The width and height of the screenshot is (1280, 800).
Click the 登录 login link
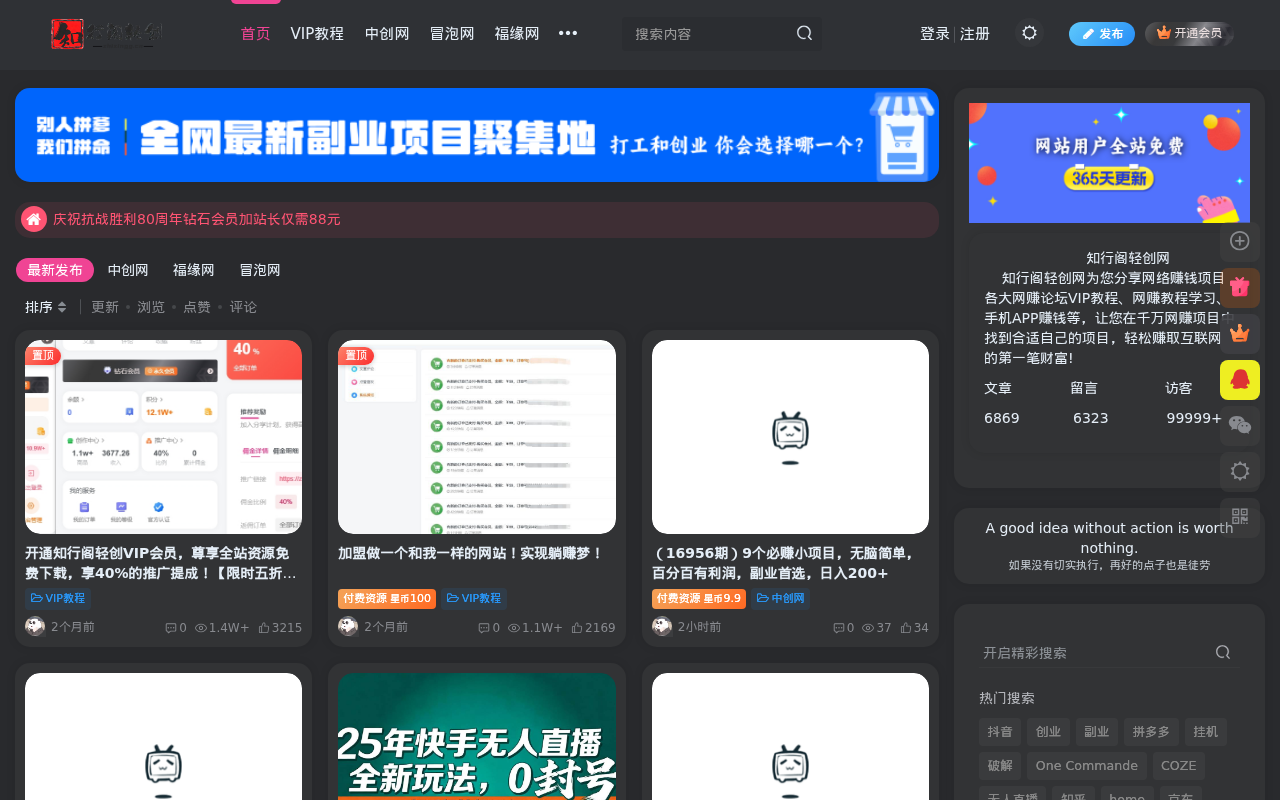pyautogui.click(x=934, y=32)
